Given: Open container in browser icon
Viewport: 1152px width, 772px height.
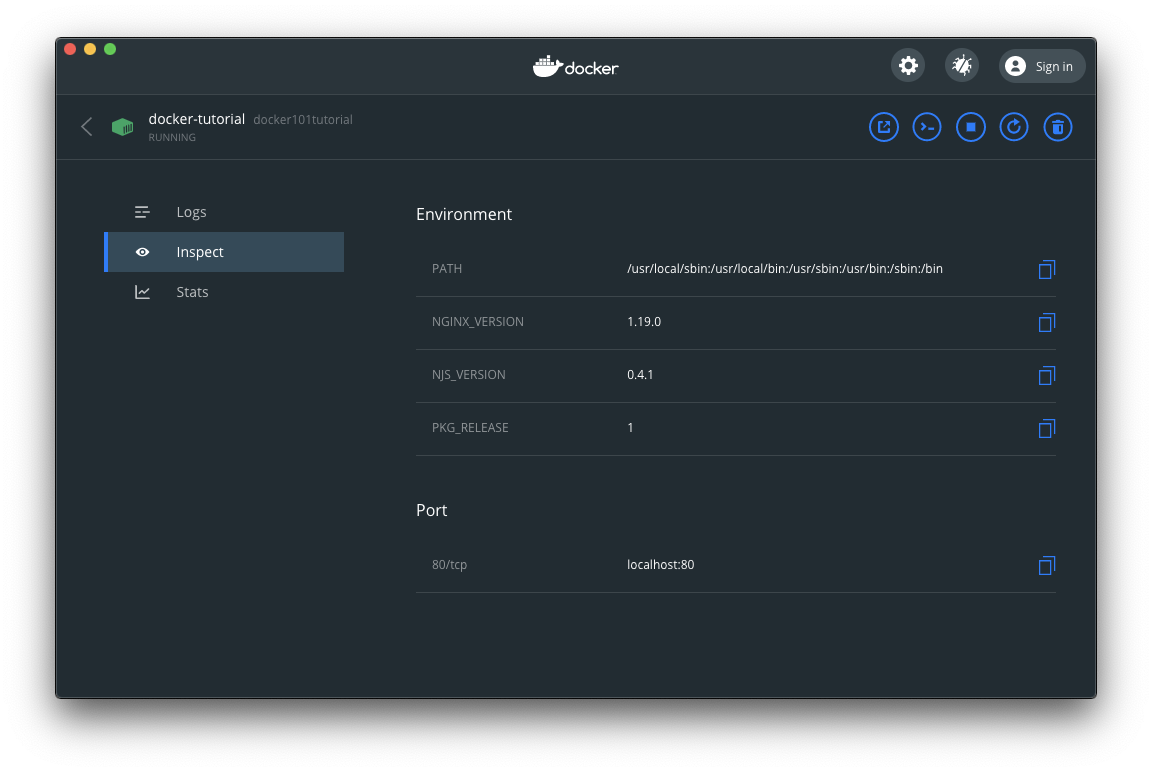Looking at the screenshot, I should point(883,127).
